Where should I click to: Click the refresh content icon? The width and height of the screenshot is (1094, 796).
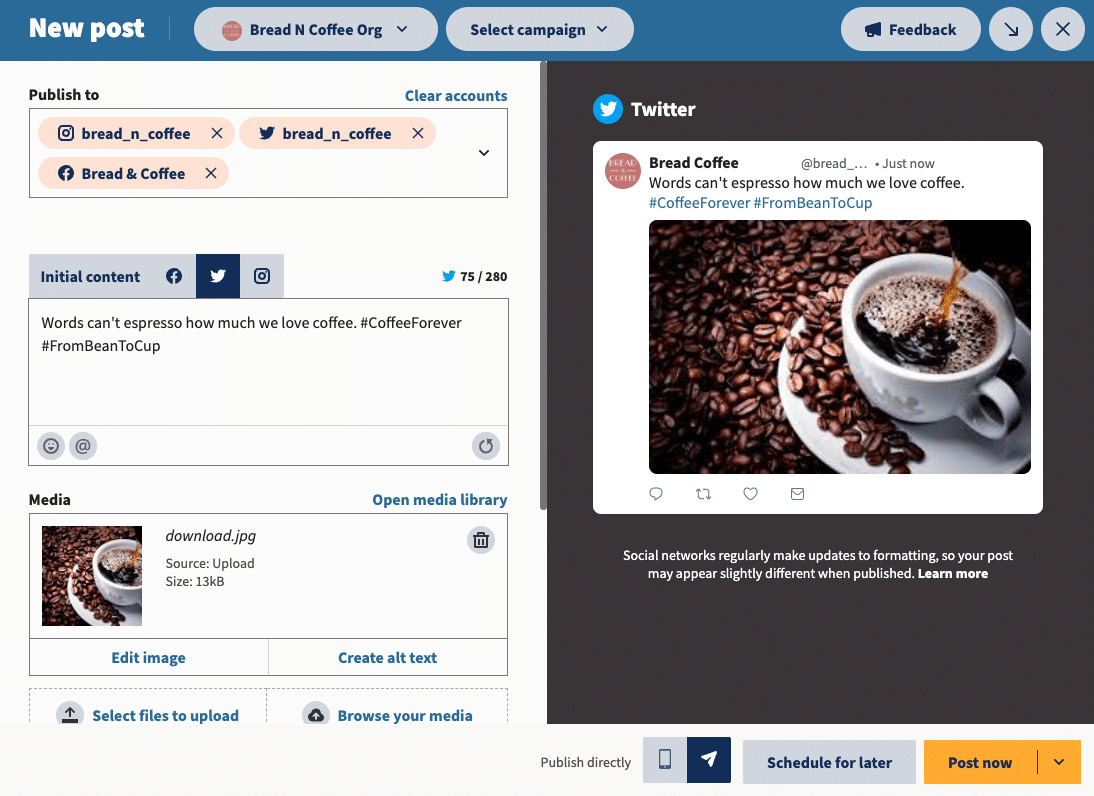(x=486, y=446)
